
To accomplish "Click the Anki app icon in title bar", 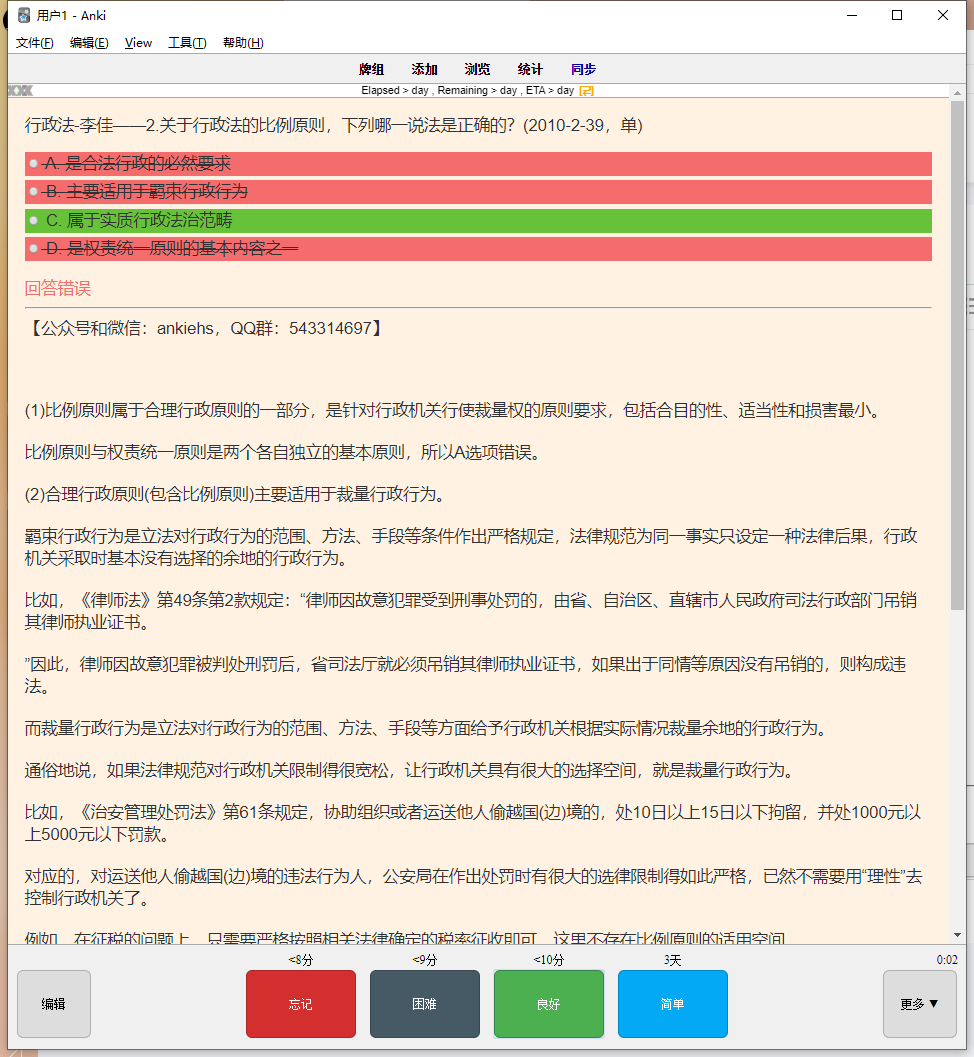I will [x=24, y=15].
